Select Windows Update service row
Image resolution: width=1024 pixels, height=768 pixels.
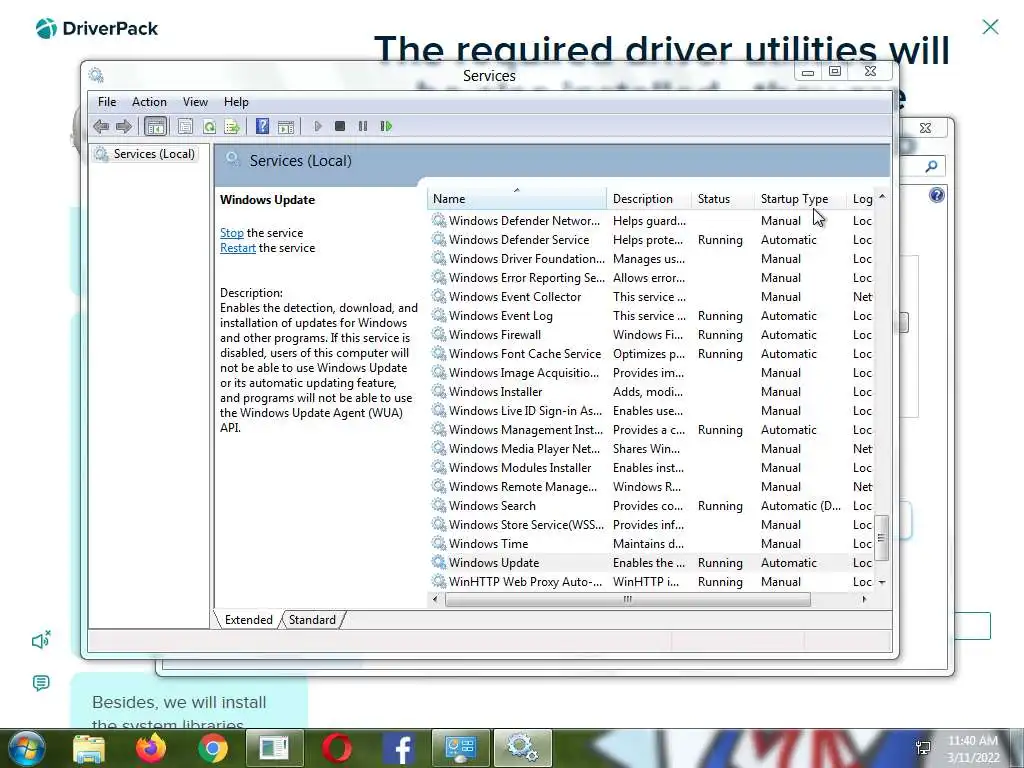point(650,563)
